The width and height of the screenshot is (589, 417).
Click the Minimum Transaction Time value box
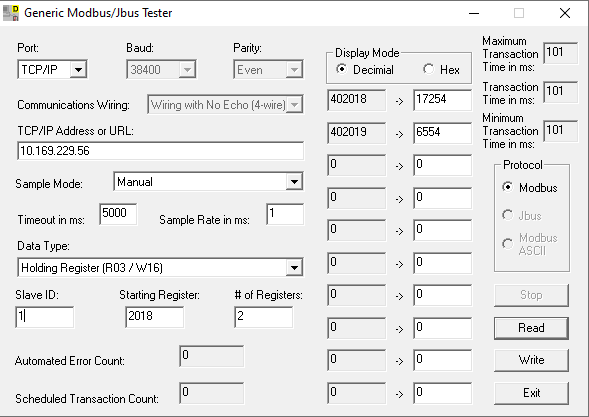tap(560, 131)
